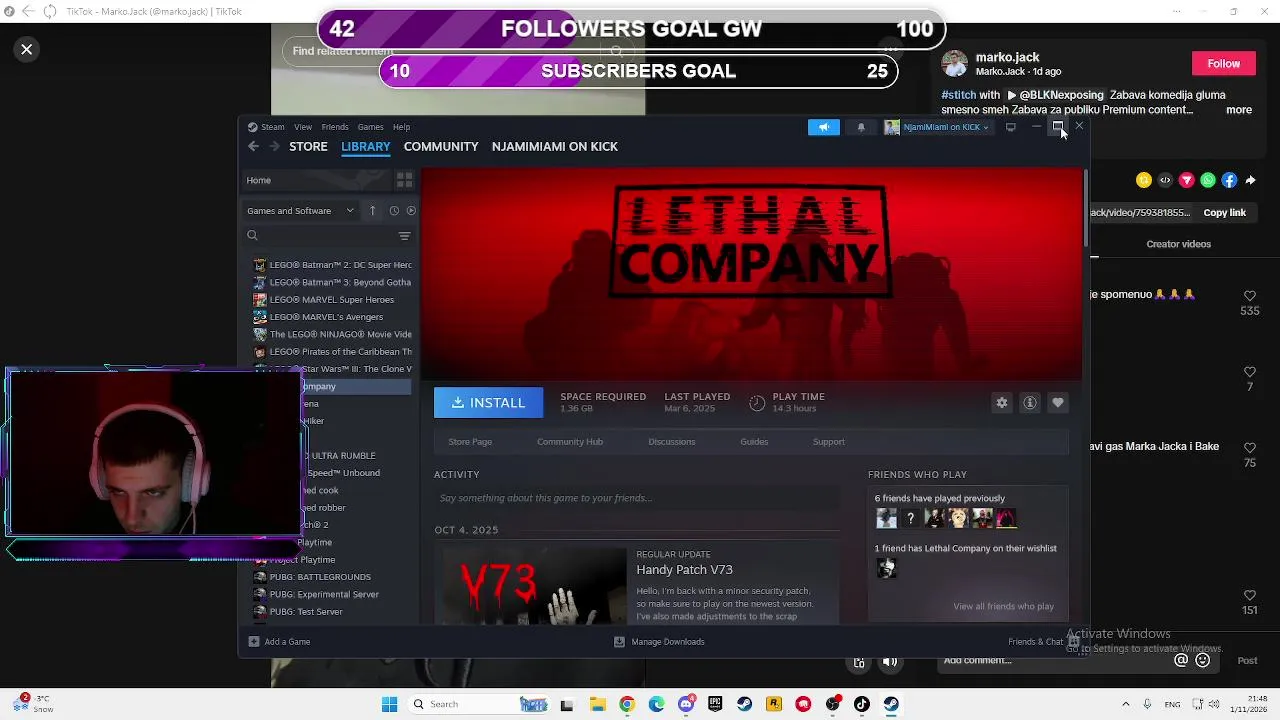Open Manage Downloads in Steam footer
Screen dimensions: 1280x720
pyautogui.click(x=659, y=642)
